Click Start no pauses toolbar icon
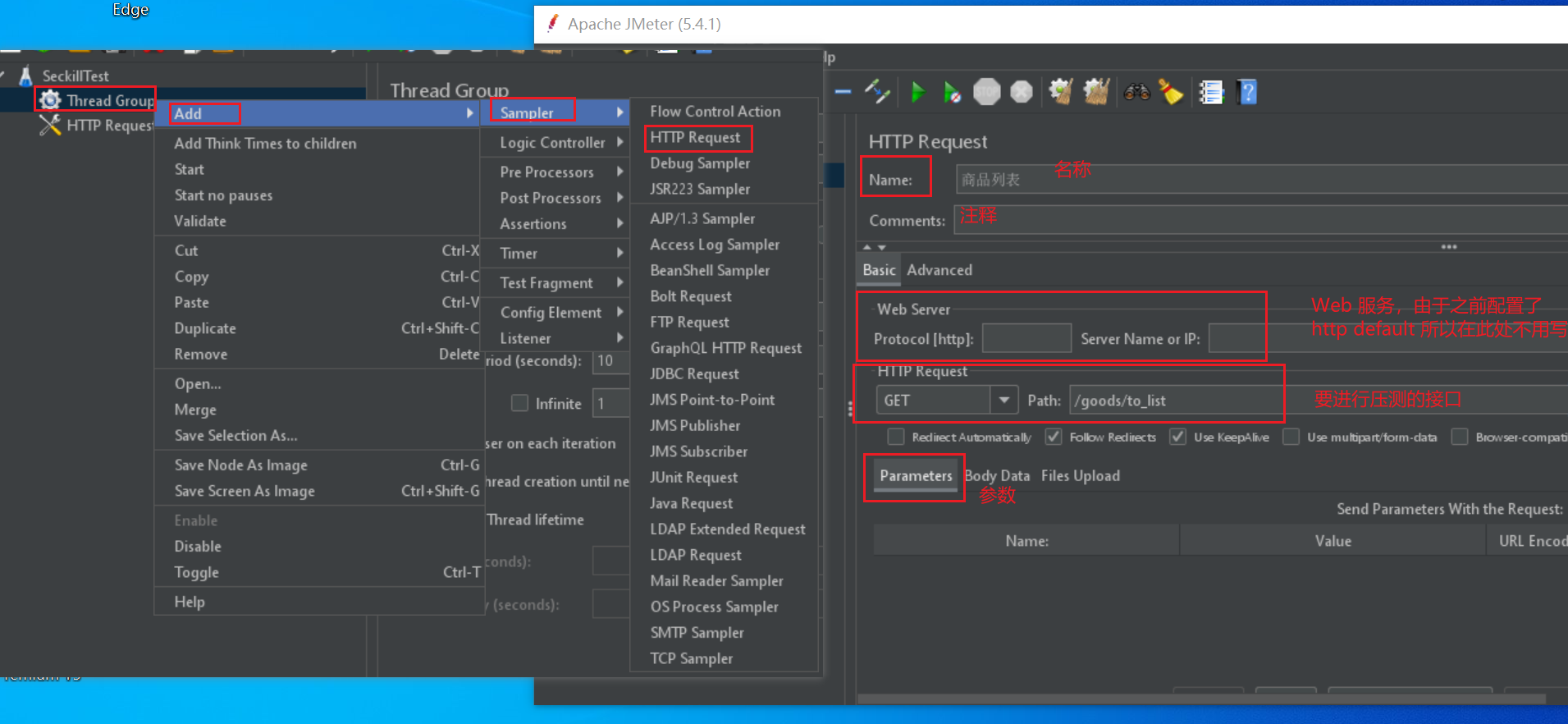Viewport: 1568px width, 724px height. (x=952, y=92)
